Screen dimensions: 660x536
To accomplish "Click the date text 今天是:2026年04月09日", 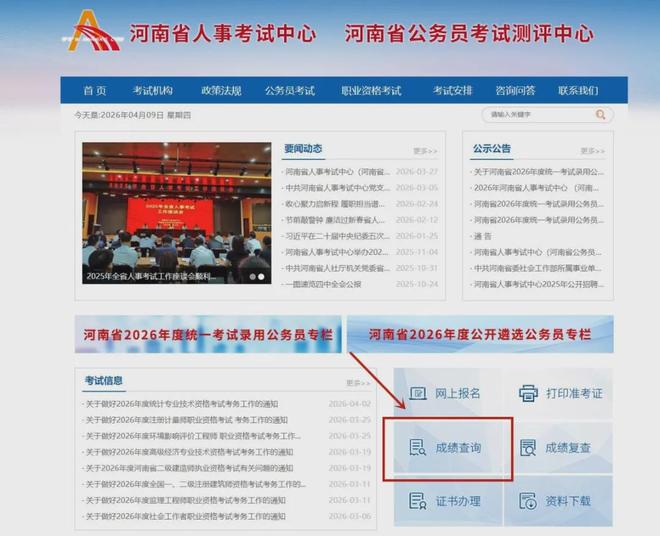I will pos(119,115).
